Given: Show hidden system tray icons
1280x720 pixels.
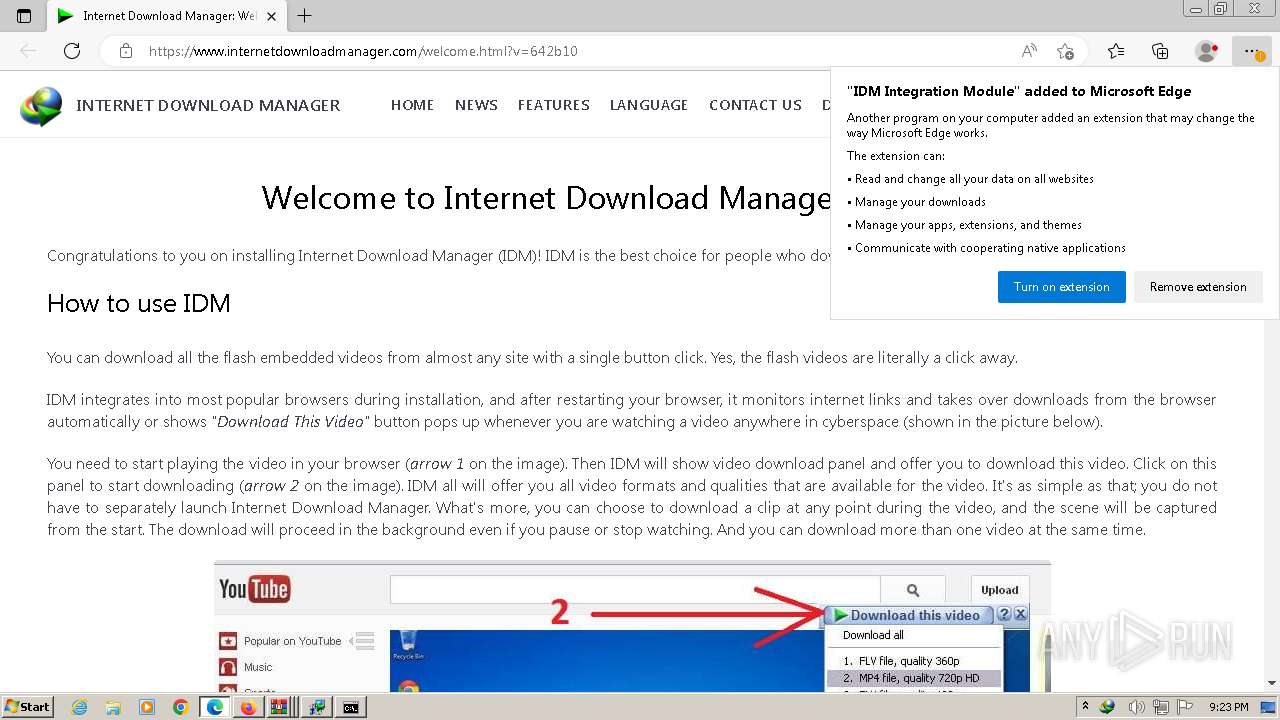Looking at the screenshot, I should [1085, 707].
